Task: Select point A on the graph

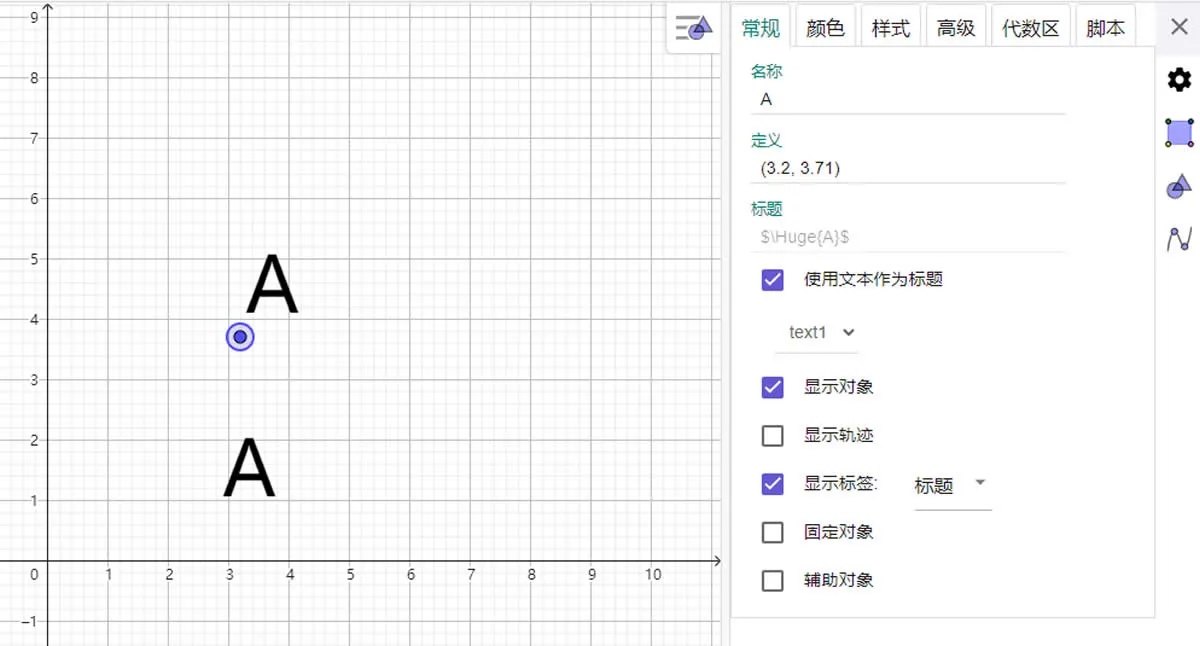Action: coord(240,337)
